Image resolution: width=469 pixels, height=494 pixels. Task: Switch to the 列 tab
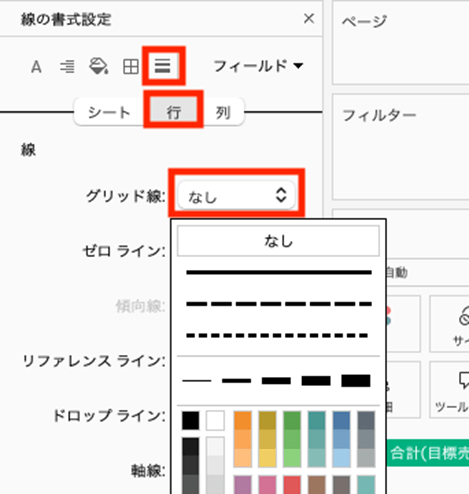coord(223,112)
